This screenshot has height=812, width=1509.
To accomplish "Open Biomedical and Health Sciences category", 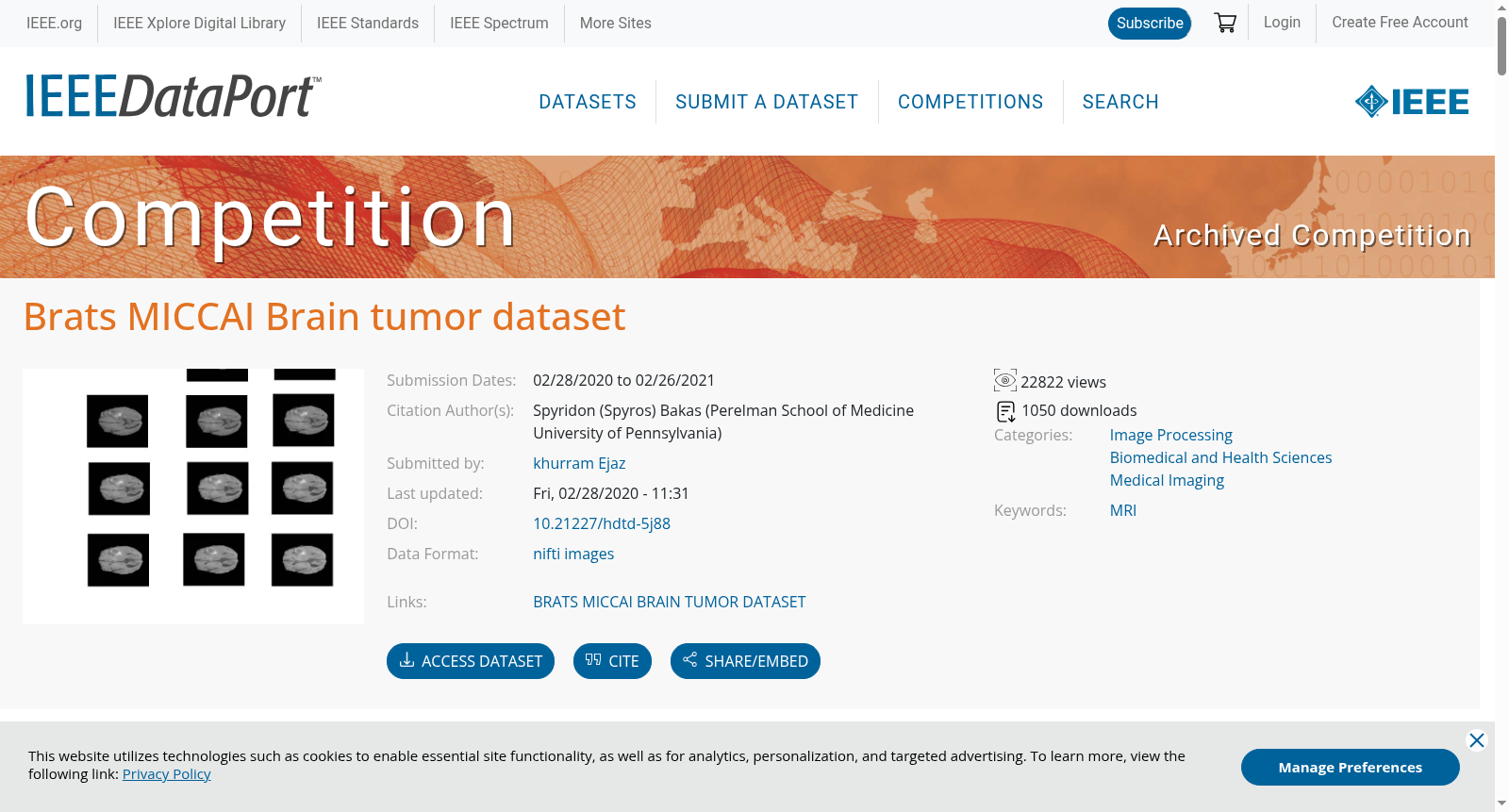I will (1221, 457).
